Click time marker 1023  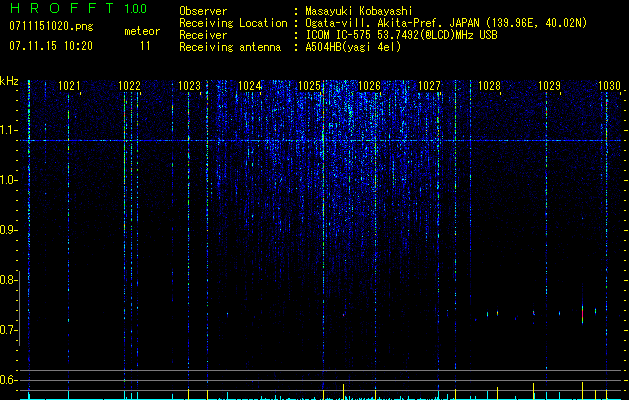pyautogui.click(x=189, y=86)
